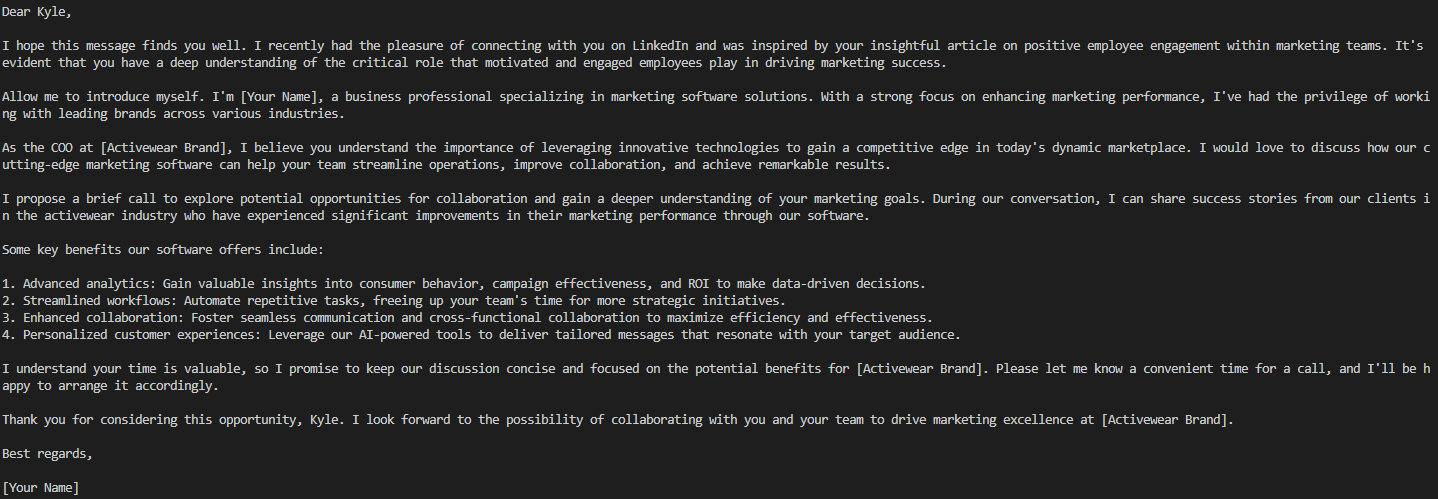Image resolution: width=1438 pixels, height=499 pixels.
Task: Click 'Some key benefits our software offers include:' line
Action: click(164, 250)
